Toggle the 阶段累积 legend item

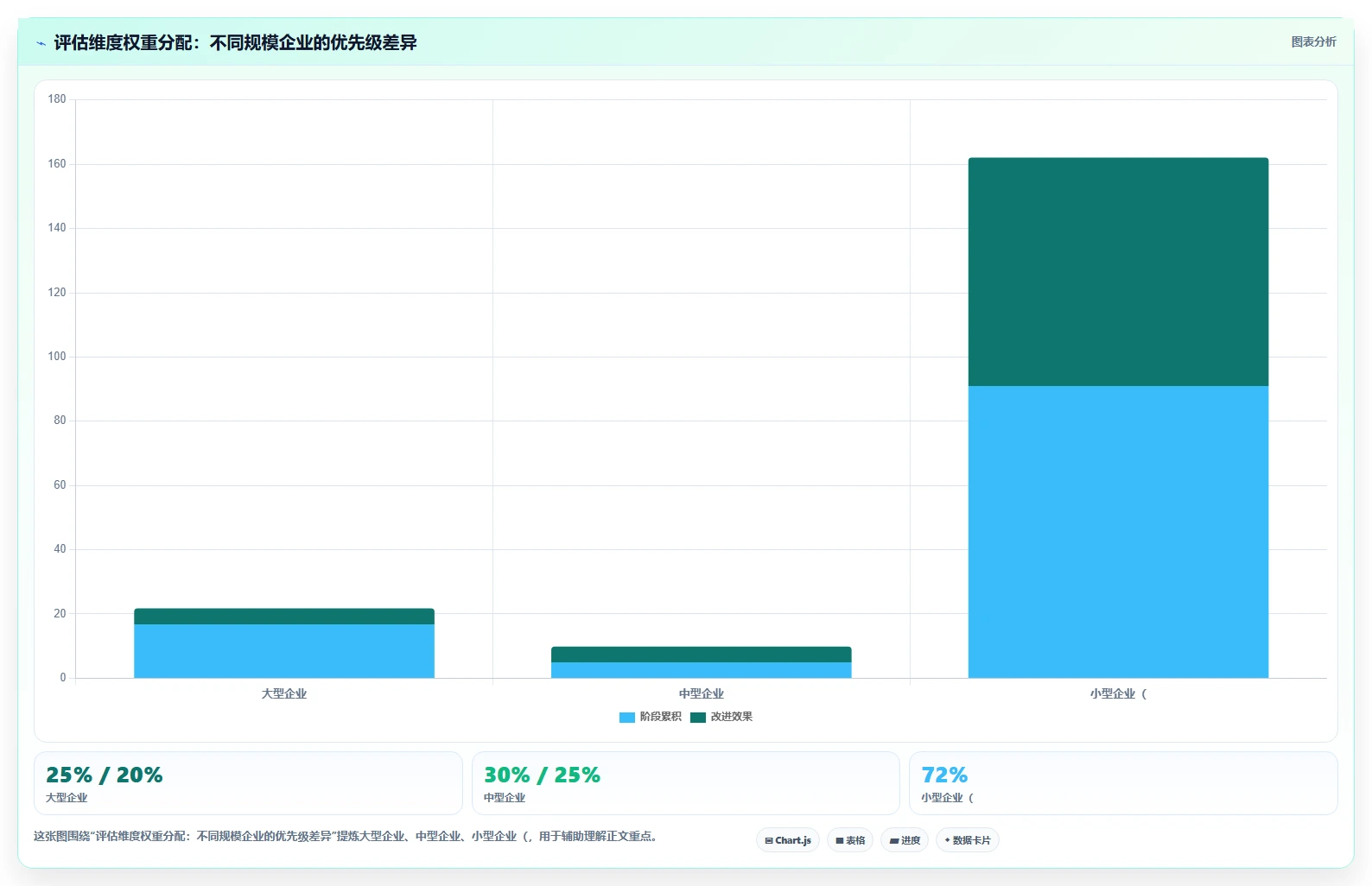point(651,717)
